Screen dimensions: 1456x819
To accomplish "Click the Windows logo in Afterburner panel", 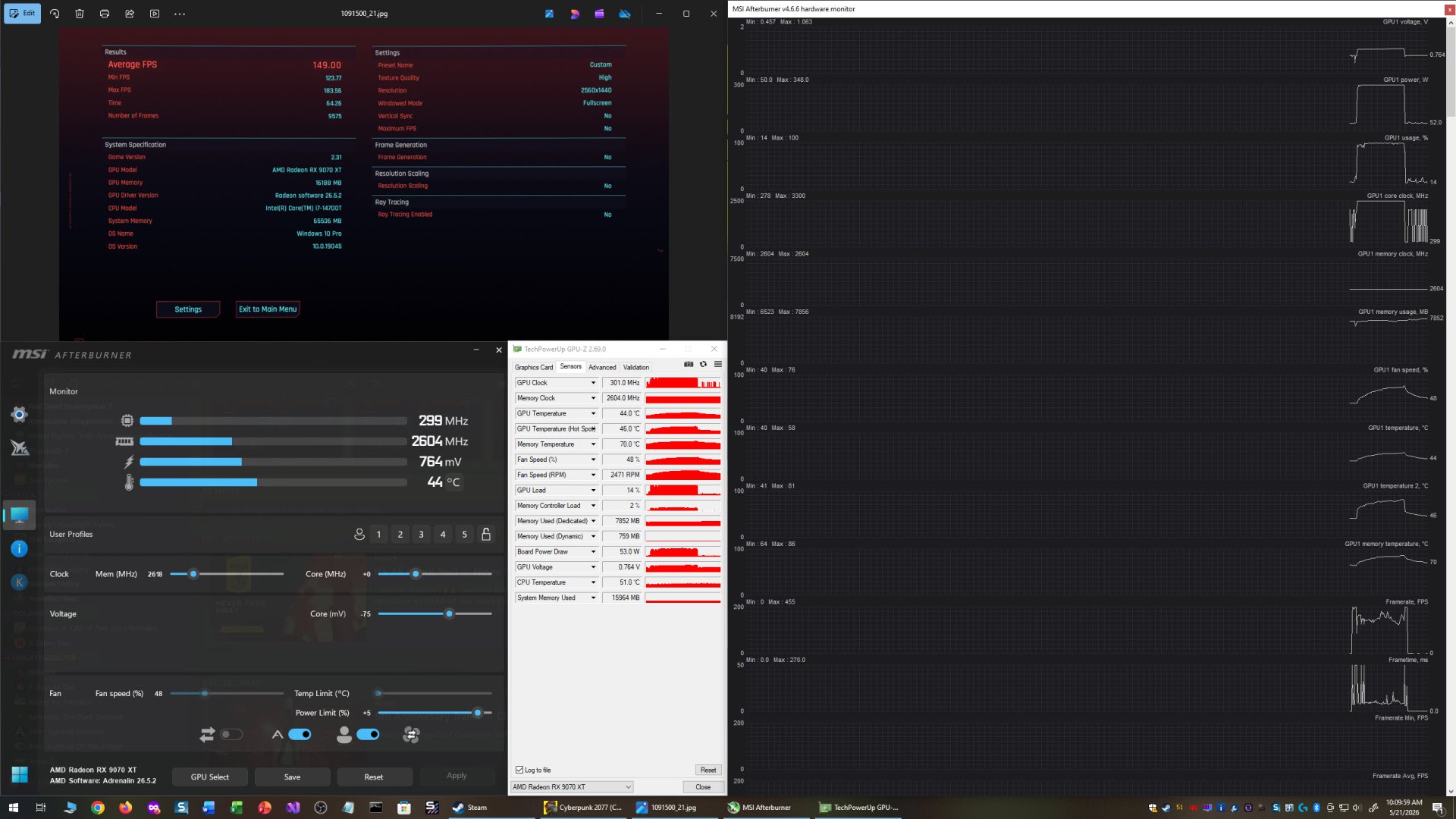I will pos(20,774).
